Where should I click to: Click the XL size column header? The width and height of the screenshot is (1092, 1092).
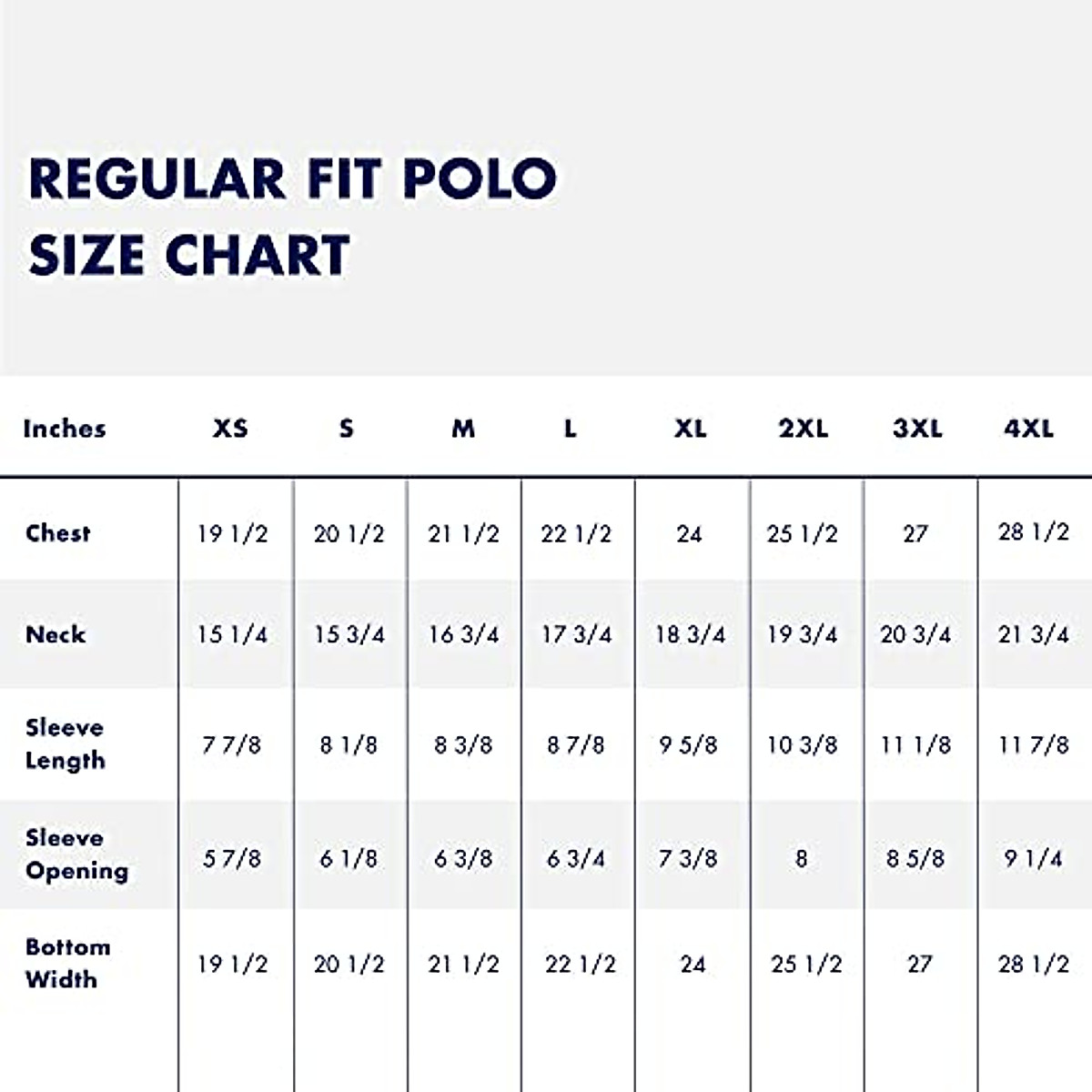pyautogui.click(x=690, y=429)
